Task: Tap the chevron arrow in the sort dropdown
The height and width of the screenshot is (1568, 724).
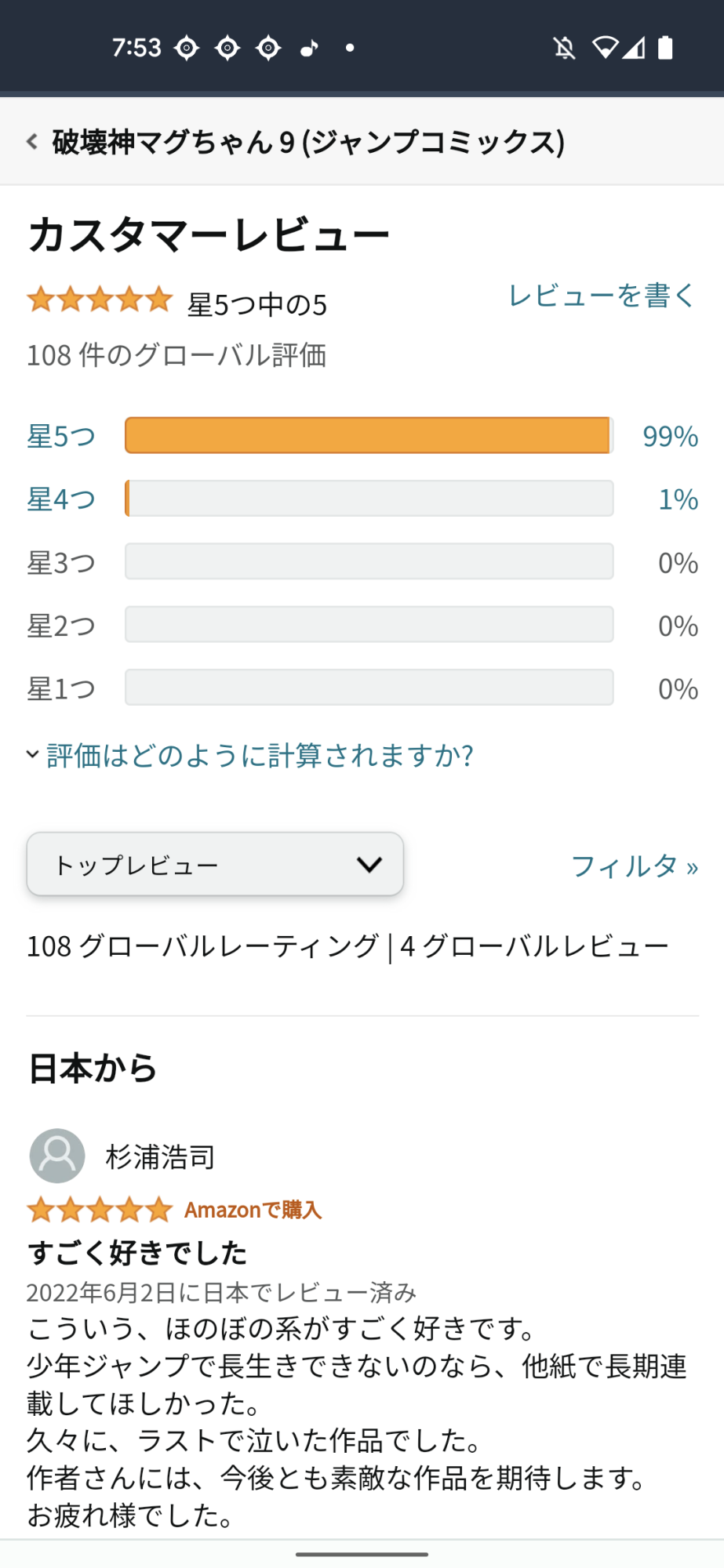Action: [x=369, y=865]
